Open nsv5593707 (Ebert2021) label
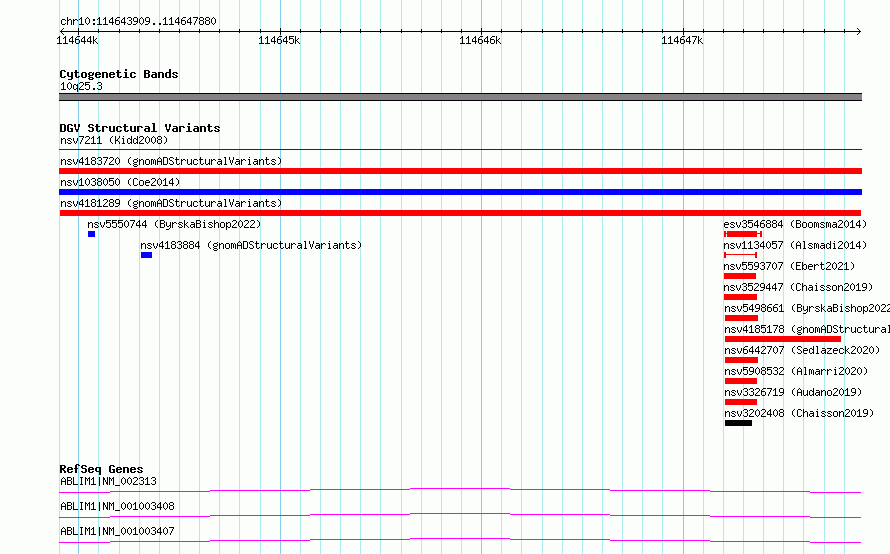The image size is (890, 554). pyautogui.click(x=789, y=266)
